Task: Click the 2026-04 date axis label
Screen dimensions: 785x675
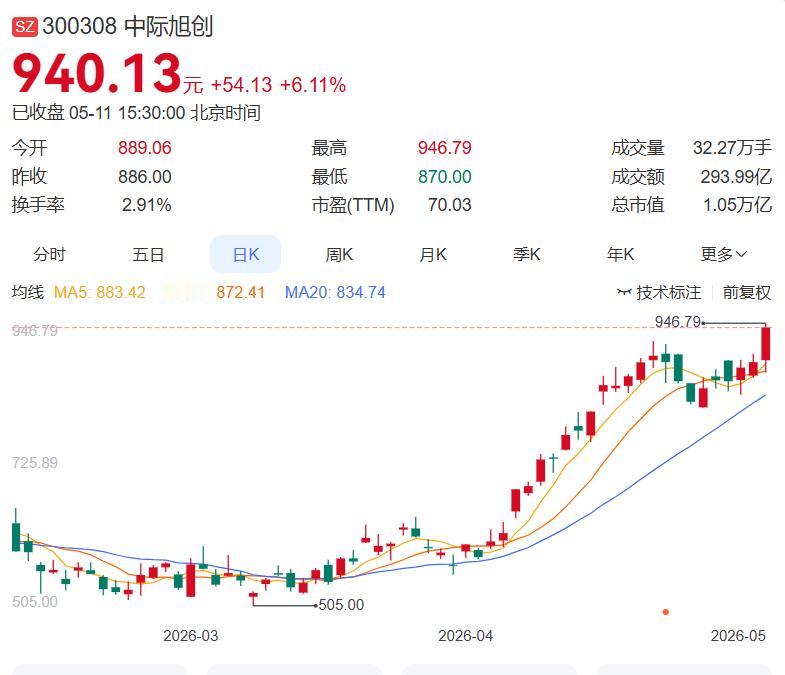Action: pos(466,636)
